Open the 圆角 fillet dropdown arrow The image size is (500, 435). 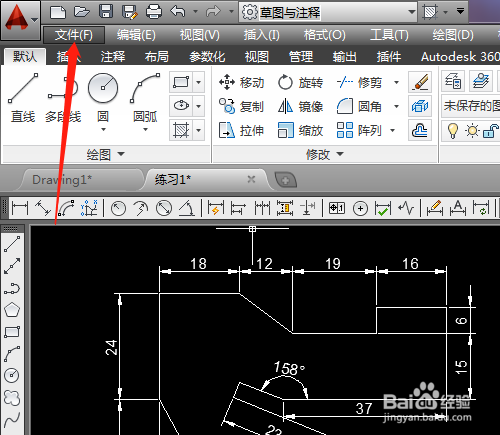396,106
